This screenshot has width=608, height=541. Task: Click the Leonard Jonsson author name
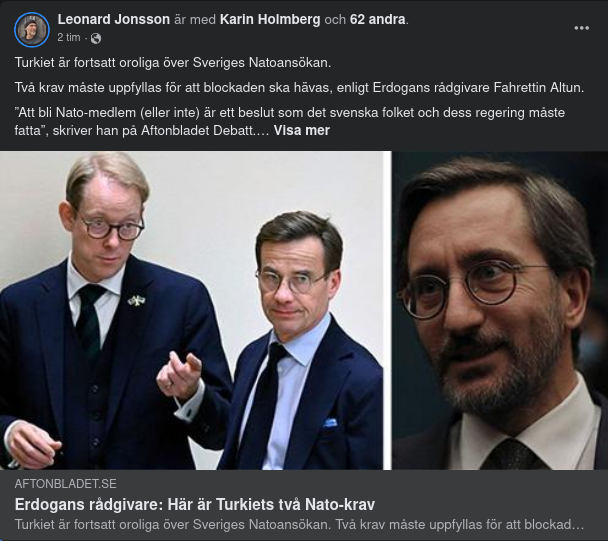[114, 19]
